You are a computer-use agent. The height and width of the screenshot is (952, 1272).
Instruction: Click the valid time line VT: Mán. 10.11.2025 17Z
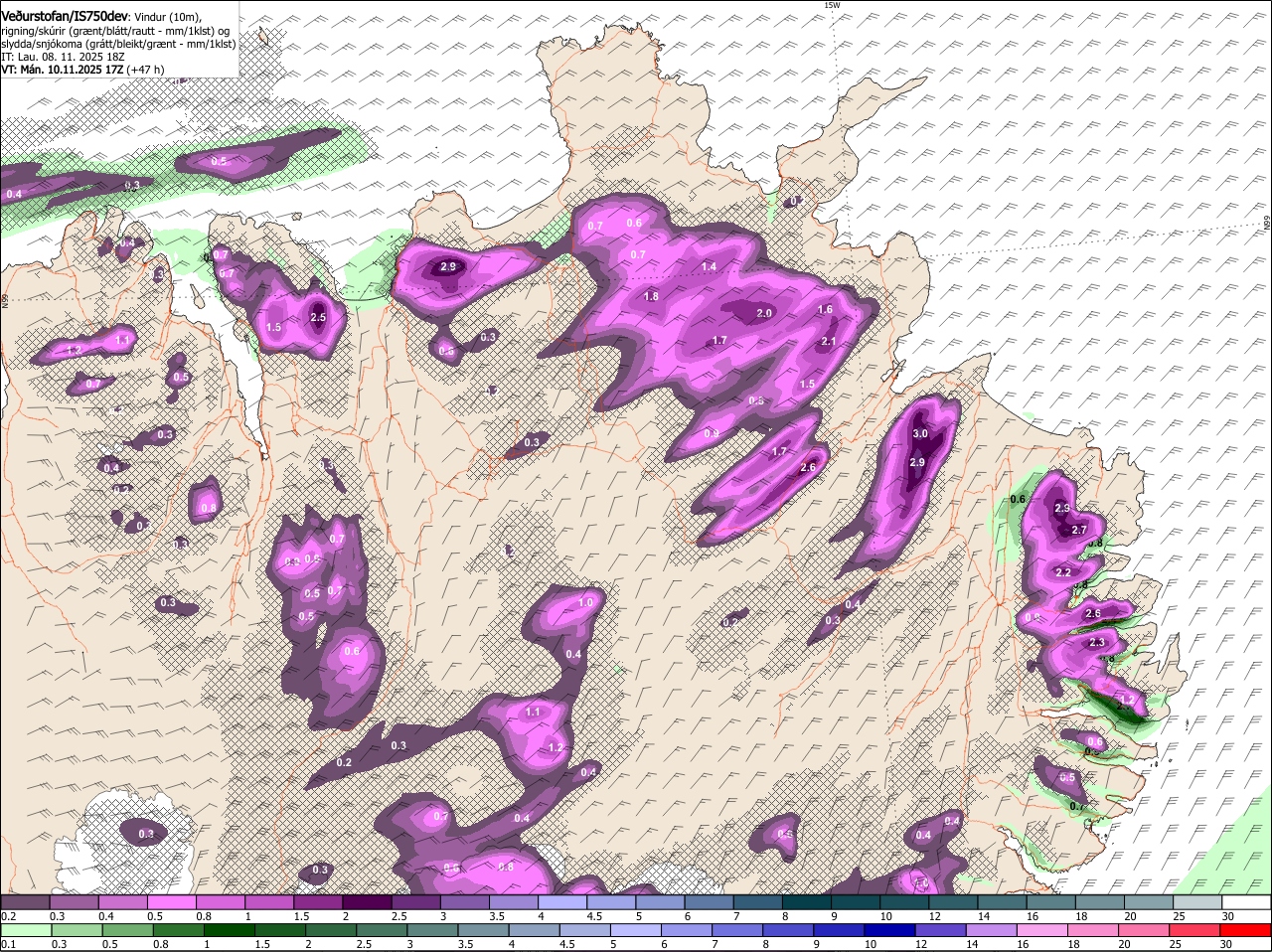click(x=64, y=70)
